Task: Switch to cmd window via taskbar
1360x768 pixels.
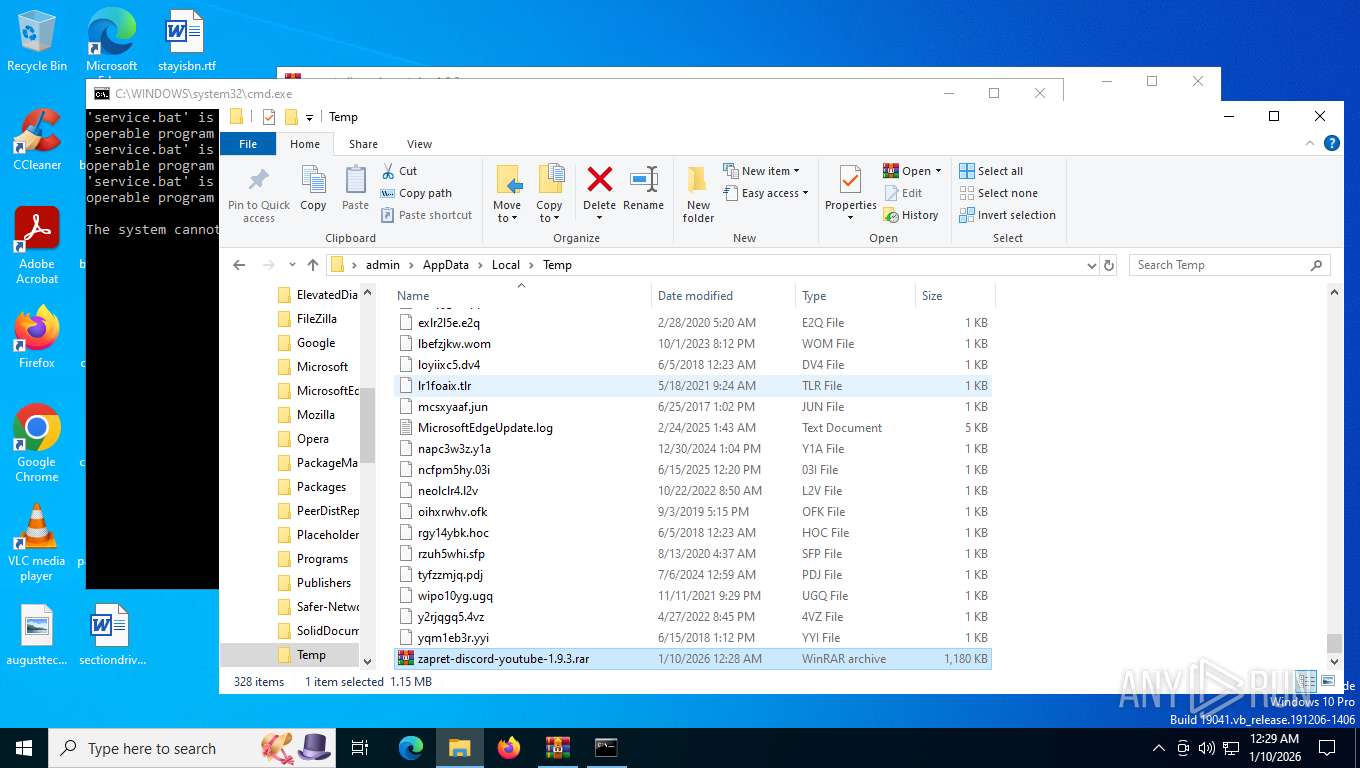Action: [606, 747]
